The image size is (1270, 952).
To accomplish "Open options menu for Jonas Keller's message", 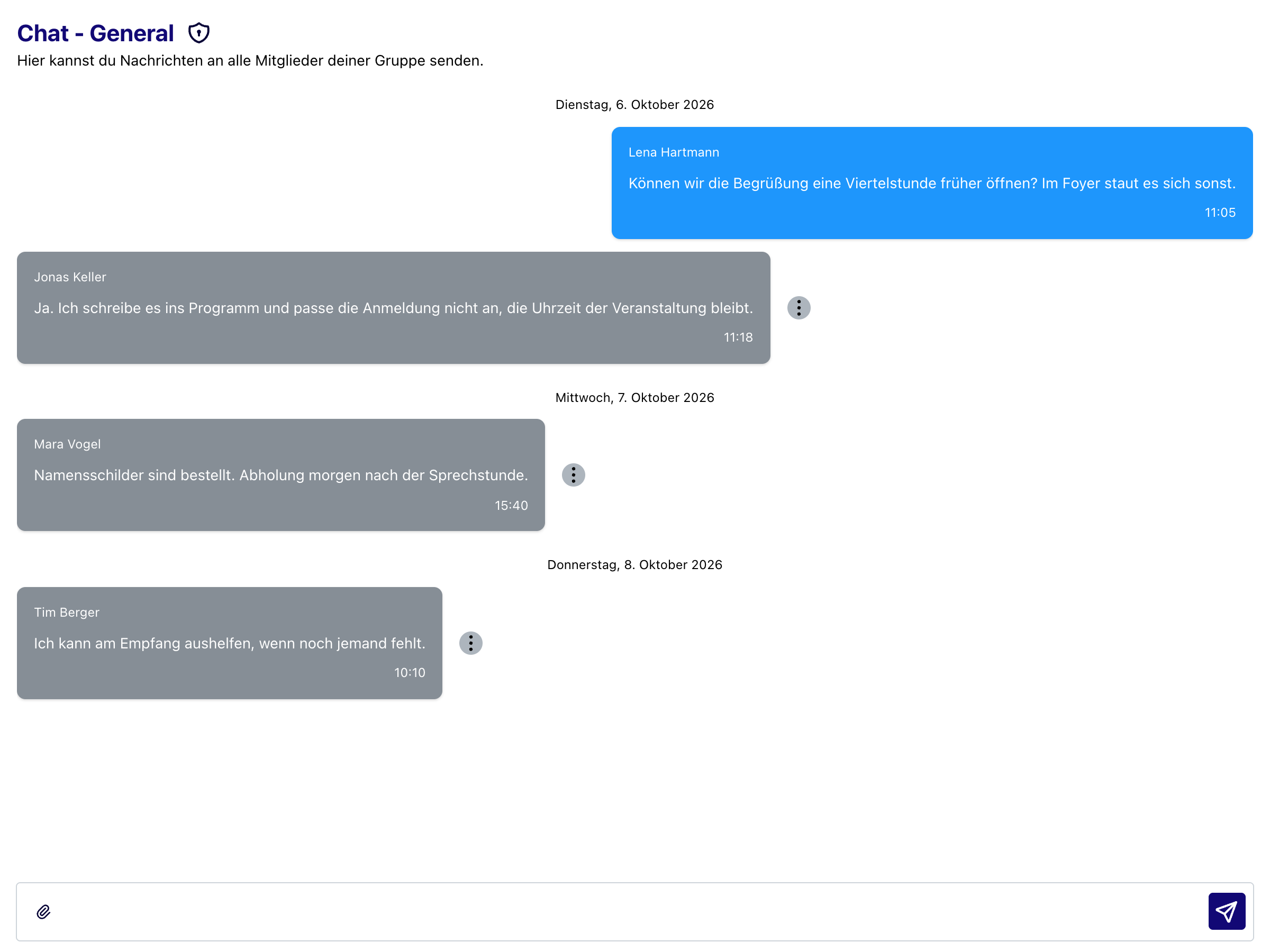I will point(799,308).
